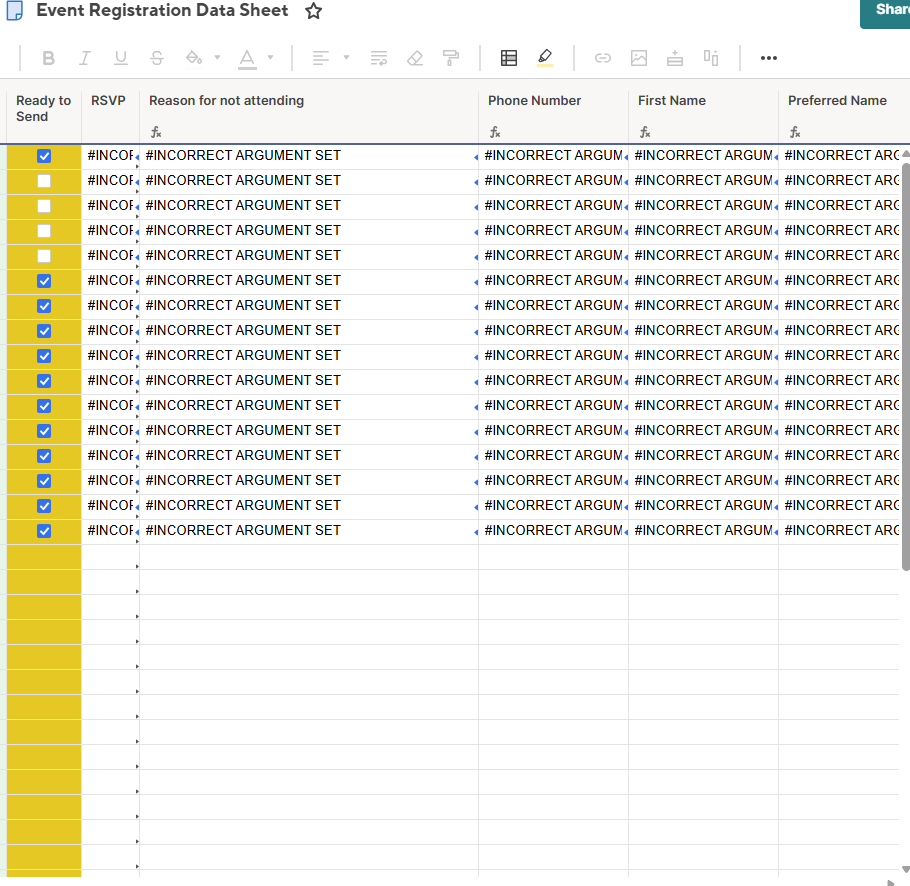
Task: Open the Phone Number column formula icon
Action: coord(495,132)
